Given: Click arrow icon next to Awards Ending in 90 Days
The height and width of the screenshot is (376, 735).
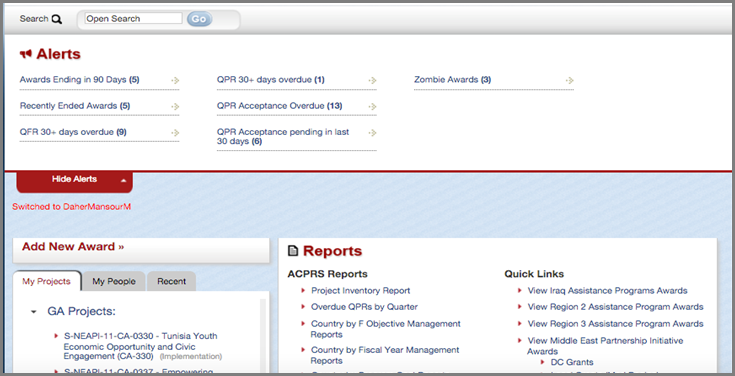Looking at the screenshot, I should 175,80.
